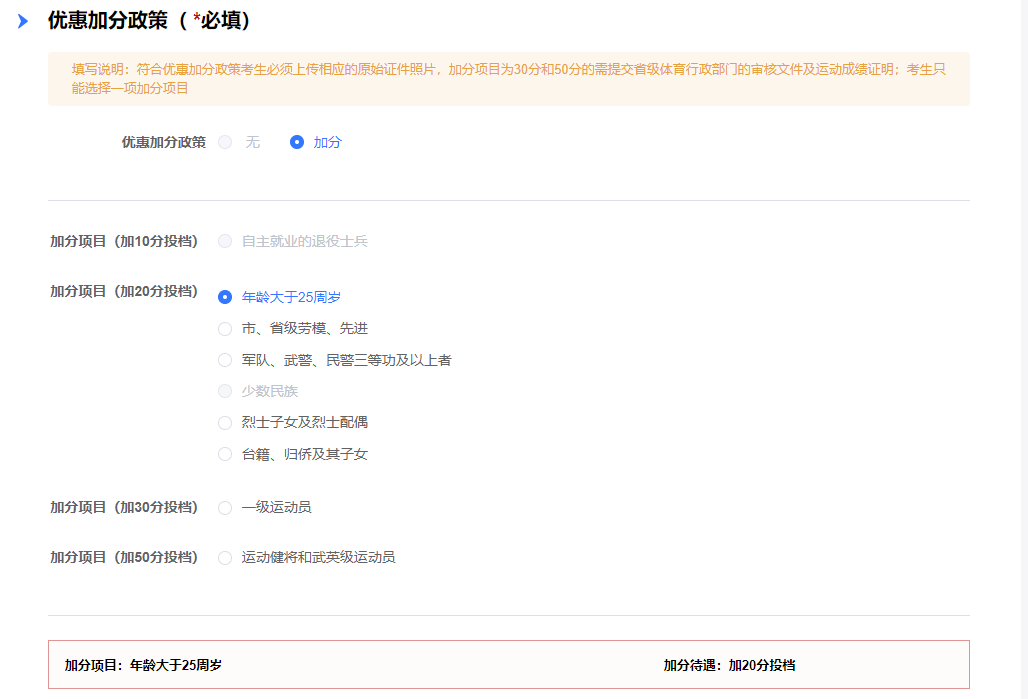Select the 加分 radio option
This screenshot has height=699, width=1028.
click(x=297, y=142)
